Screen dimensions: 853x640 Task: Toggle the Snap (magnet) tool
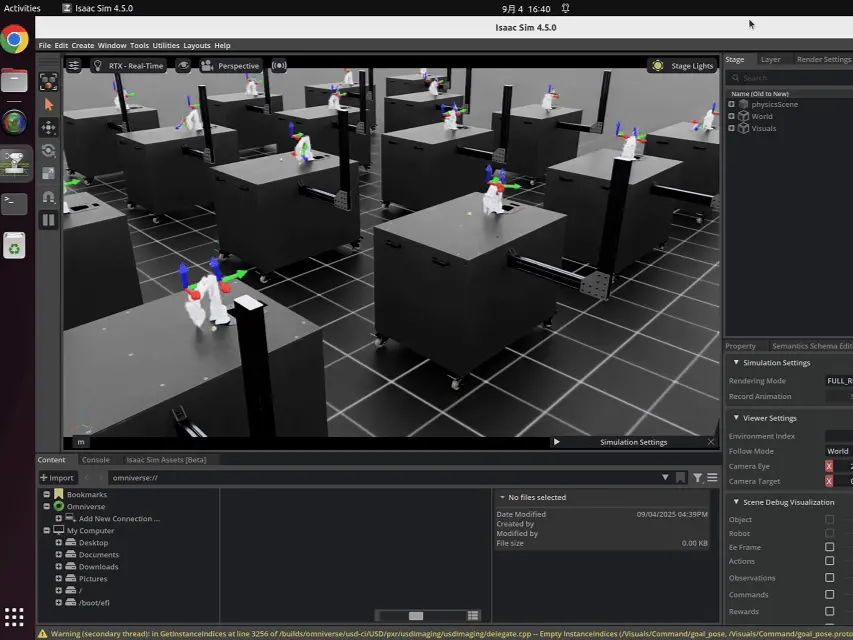48,197
